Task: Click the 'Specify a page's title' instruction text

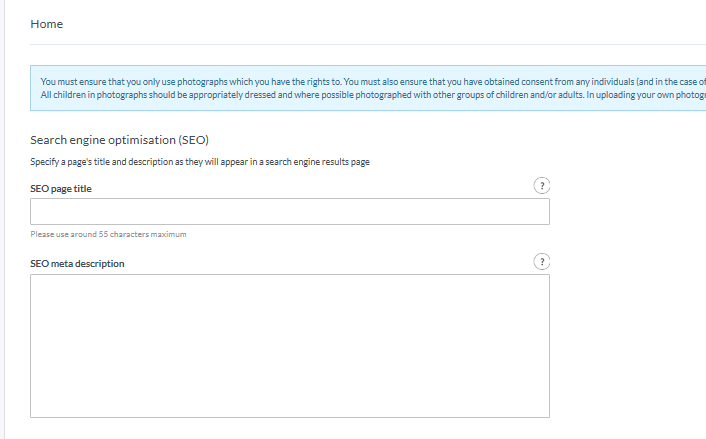Action: pyautogui.click(x=200, y=162)
